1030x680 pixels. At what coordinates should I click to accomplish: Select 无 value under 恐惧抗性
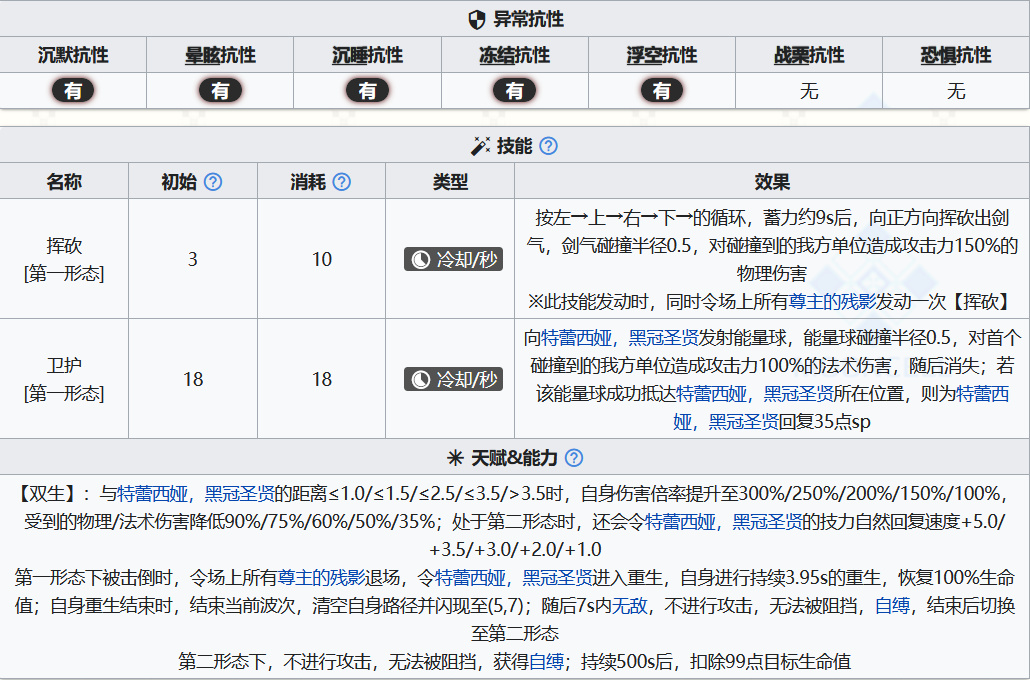coord(956,91)
